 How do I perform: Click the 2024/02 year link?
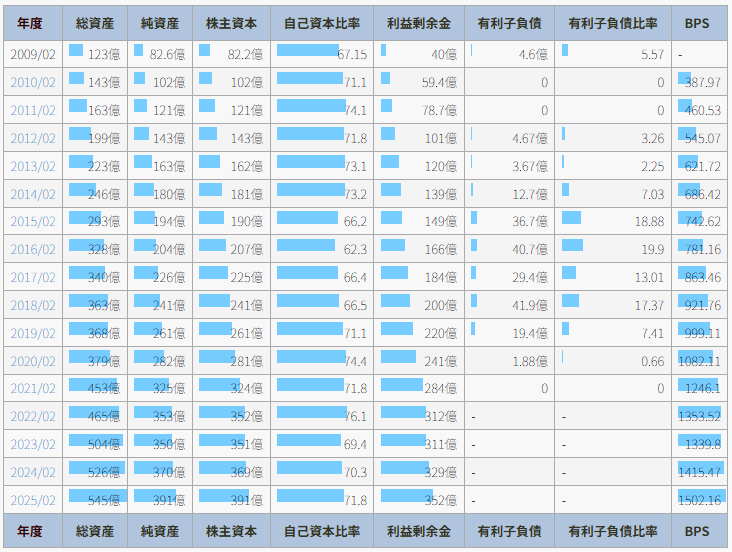click(x=32, y=472)
